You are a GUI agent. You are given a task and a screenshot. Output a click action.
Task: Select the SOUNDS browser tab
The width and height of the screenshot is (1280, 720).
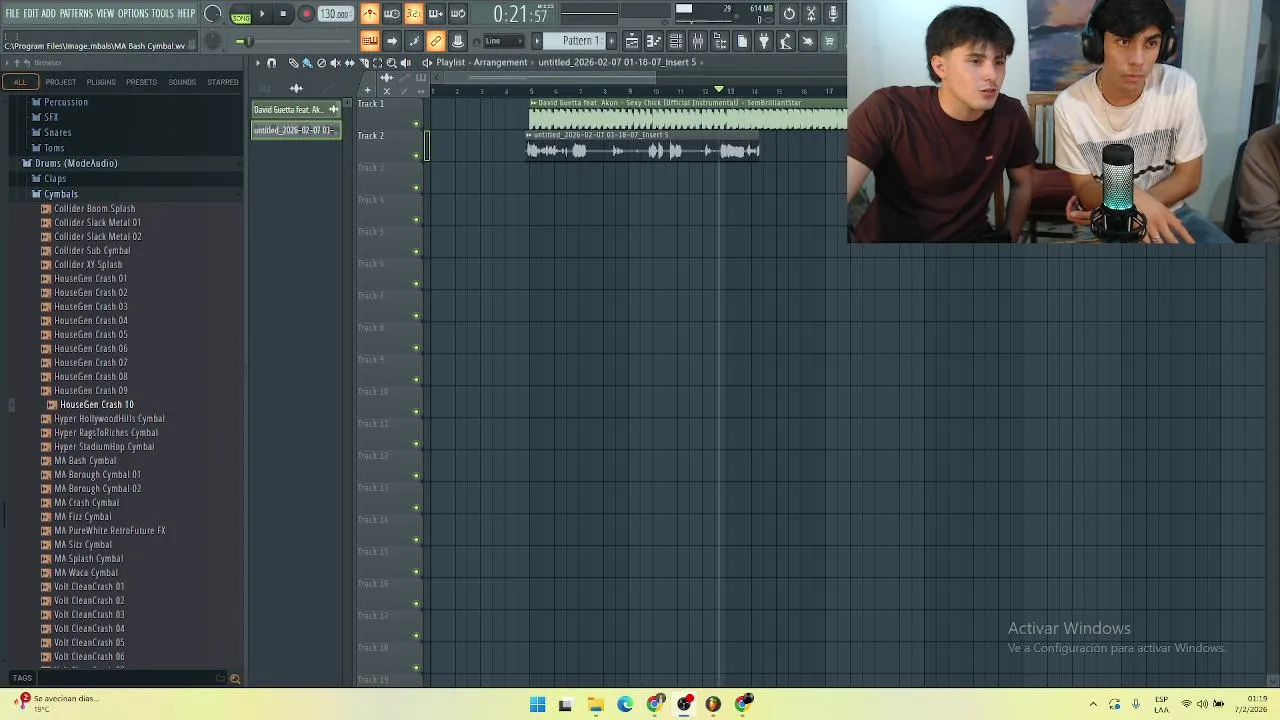click(x=182, y=82)
